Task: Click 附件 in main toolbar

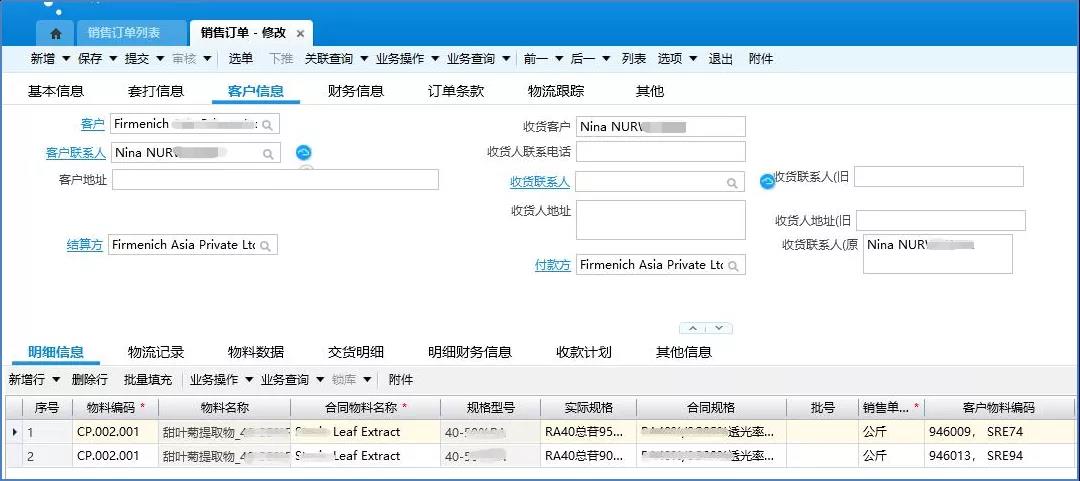Action: point(761,59)
